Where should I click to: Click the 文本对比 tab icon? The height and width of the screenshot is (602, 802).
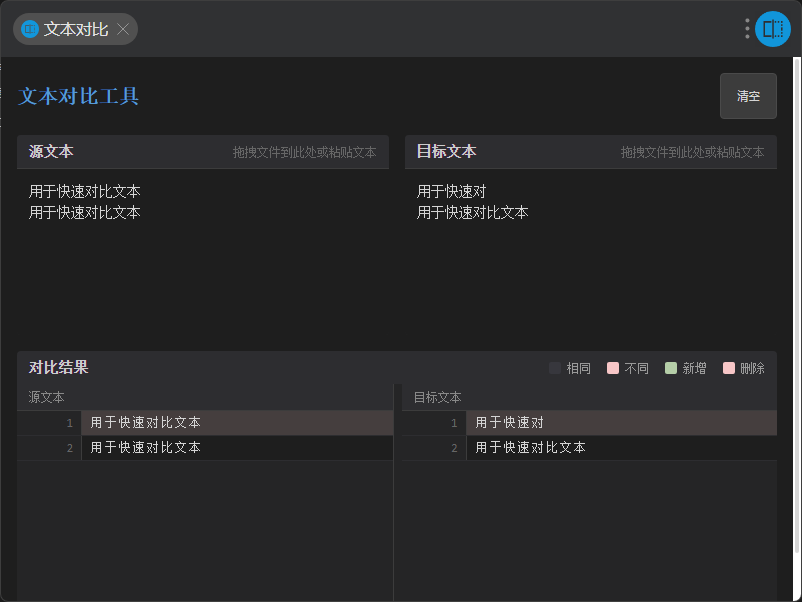[30, 29]
